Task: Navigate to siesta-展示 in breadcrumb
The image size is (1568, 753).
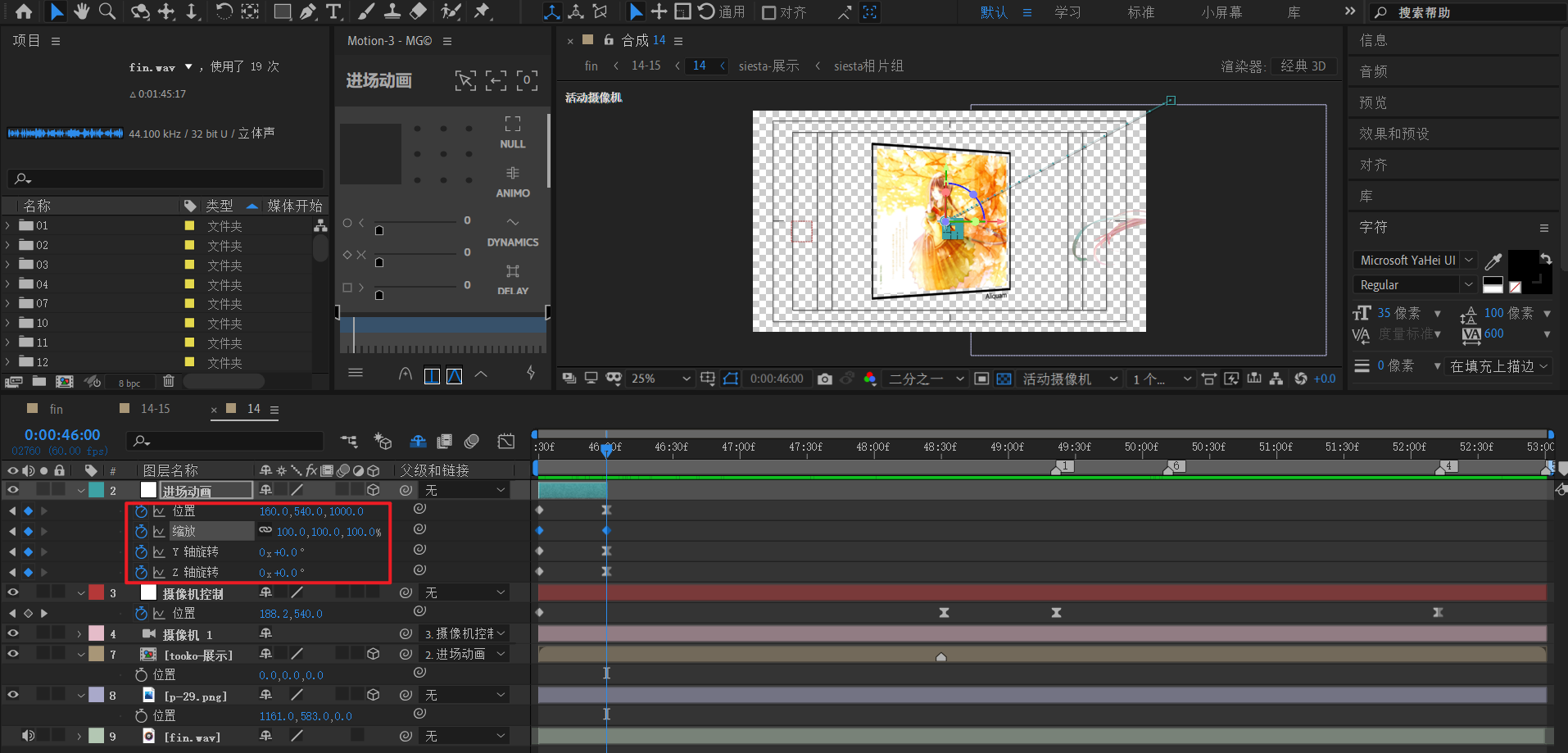Action: click(768, 66)
